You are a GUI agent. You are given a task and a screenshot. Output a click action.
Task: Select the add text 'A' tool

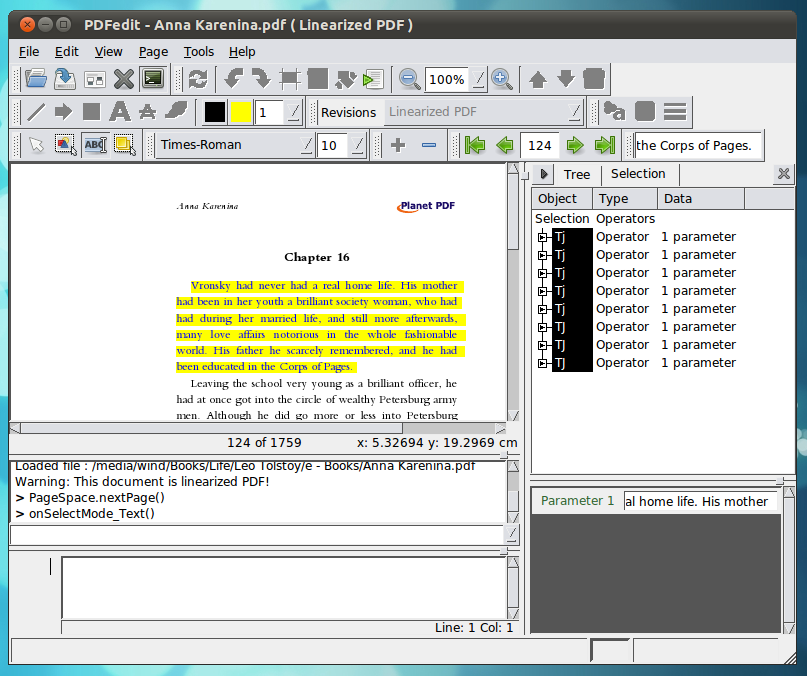[x=119, y=112]
